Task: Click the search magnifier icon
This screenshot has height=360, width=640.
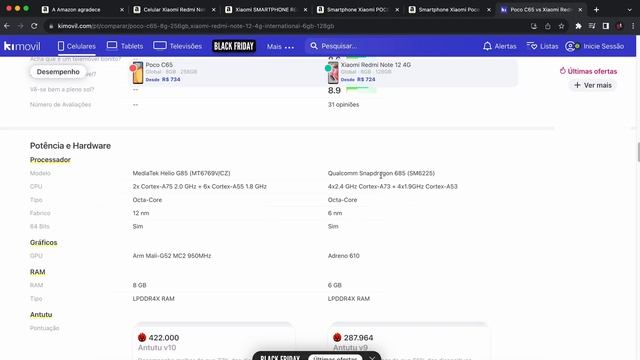Action: (313, 46)
